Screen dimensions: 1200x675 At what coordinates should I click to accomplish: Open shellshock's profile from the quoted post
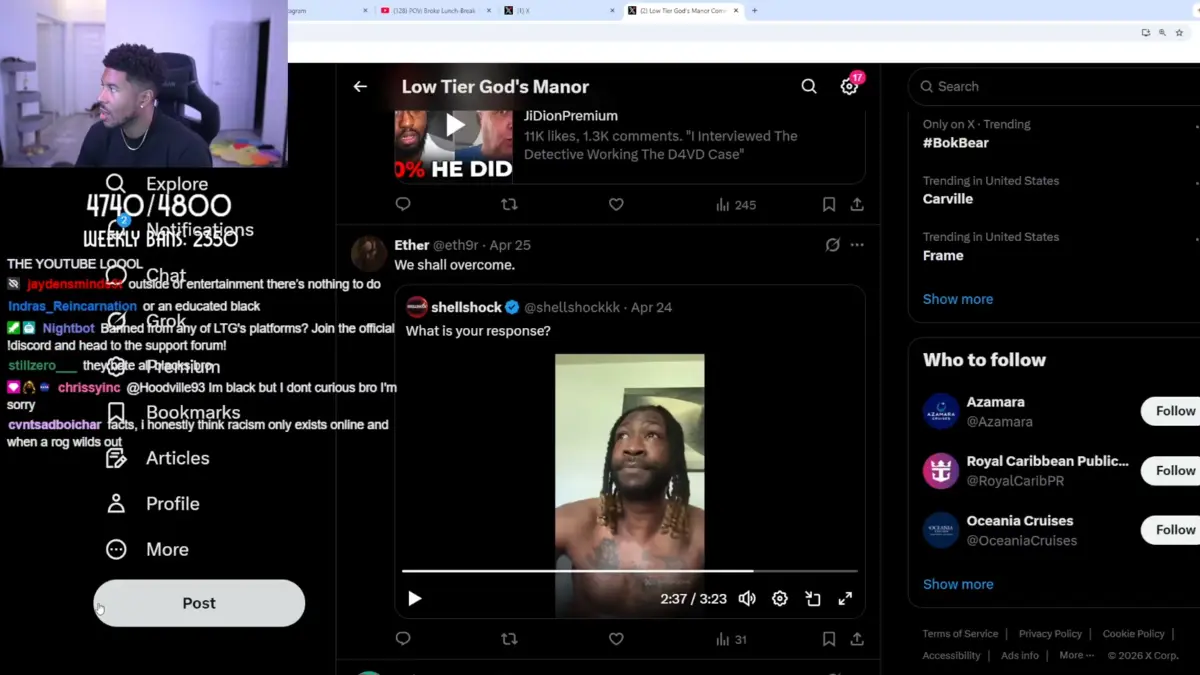[467, 308]
